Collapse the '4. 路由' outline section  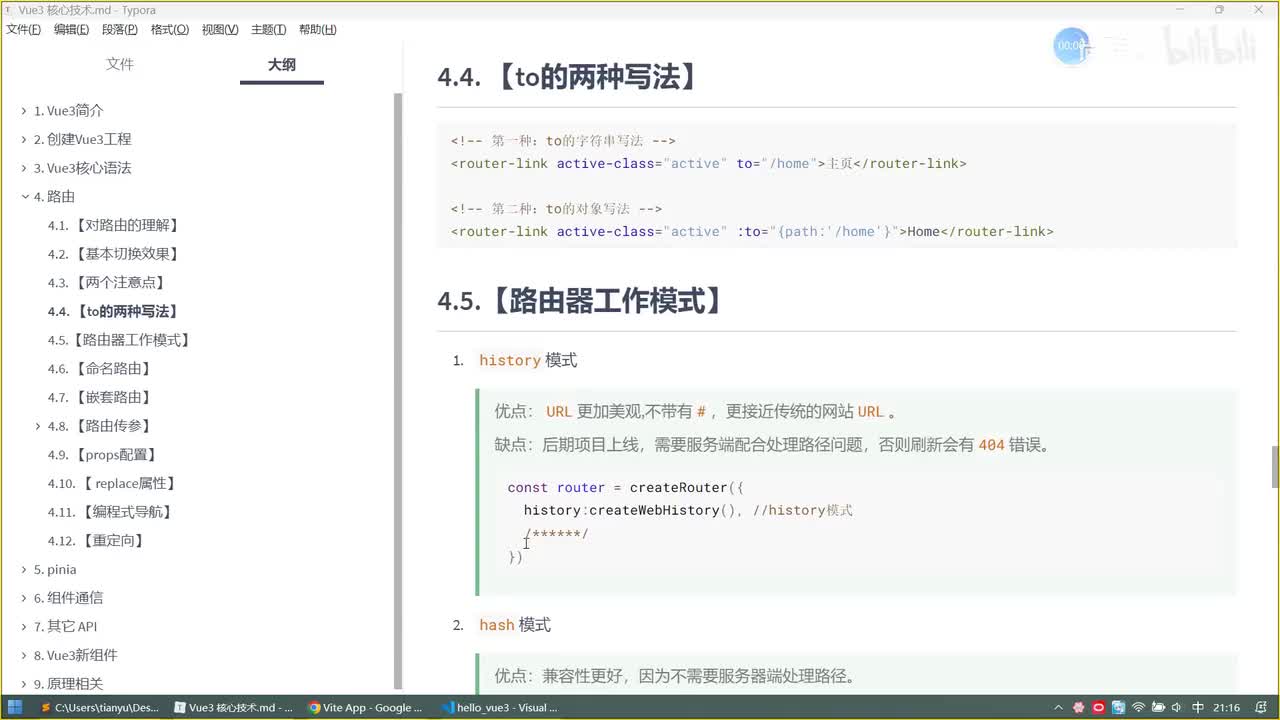tap(24, 197)
